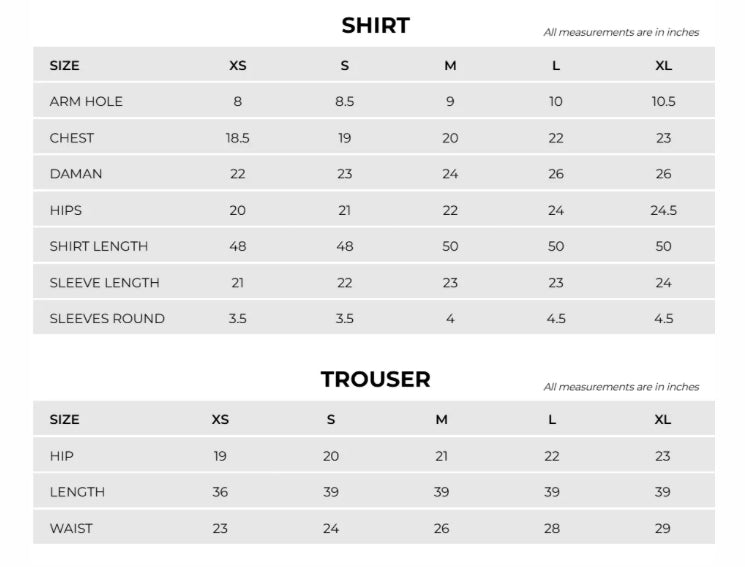Click the TROUSER table title

pos(375,380)
